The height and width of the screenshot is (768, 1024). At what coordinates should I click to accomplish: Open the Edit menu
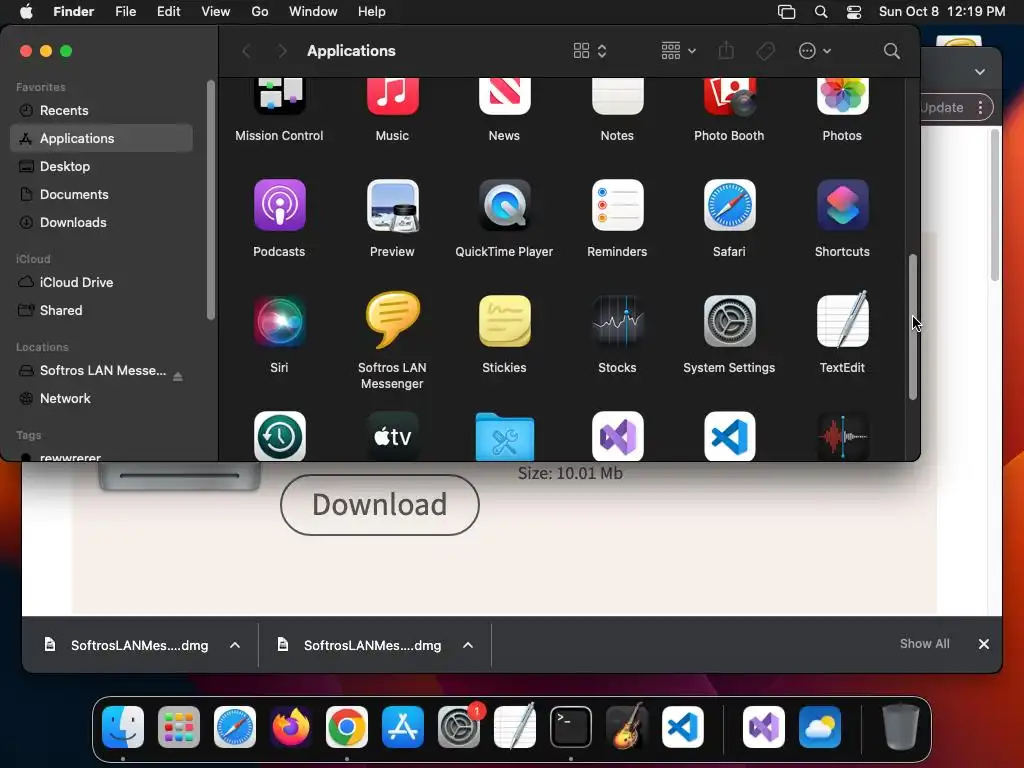[x=168, y=12]
